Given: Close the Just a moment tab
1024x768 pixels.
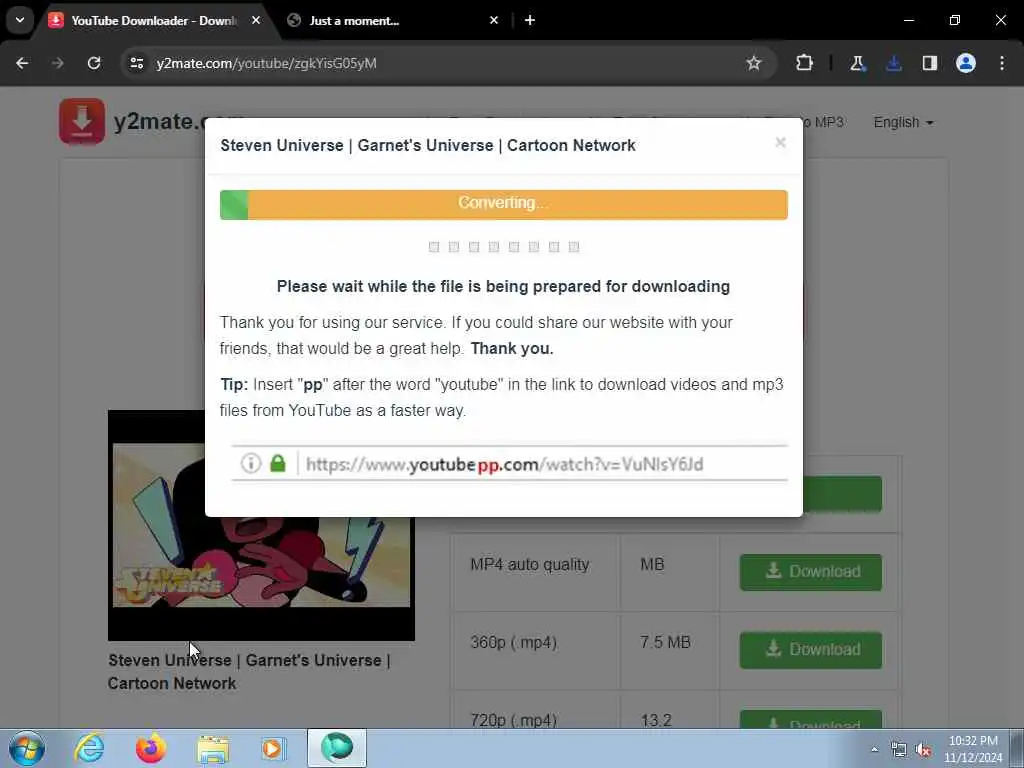Looking at the screenshot, I should tap(494, 20).
